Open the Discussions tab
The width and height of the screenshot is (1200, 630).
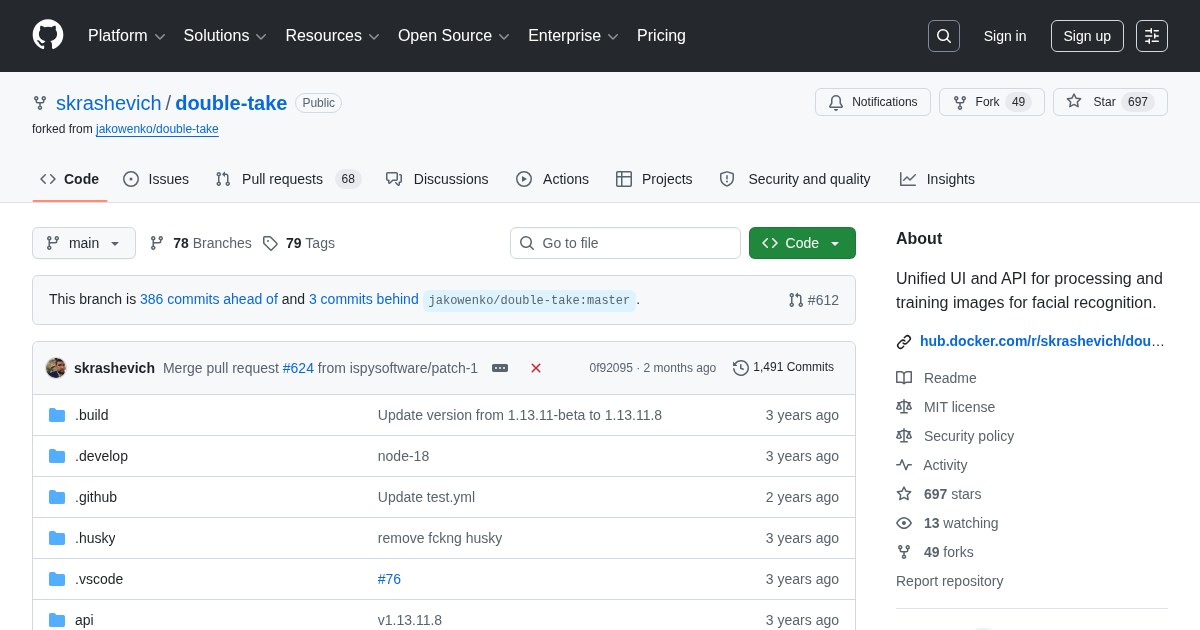[x=437, y=179]
